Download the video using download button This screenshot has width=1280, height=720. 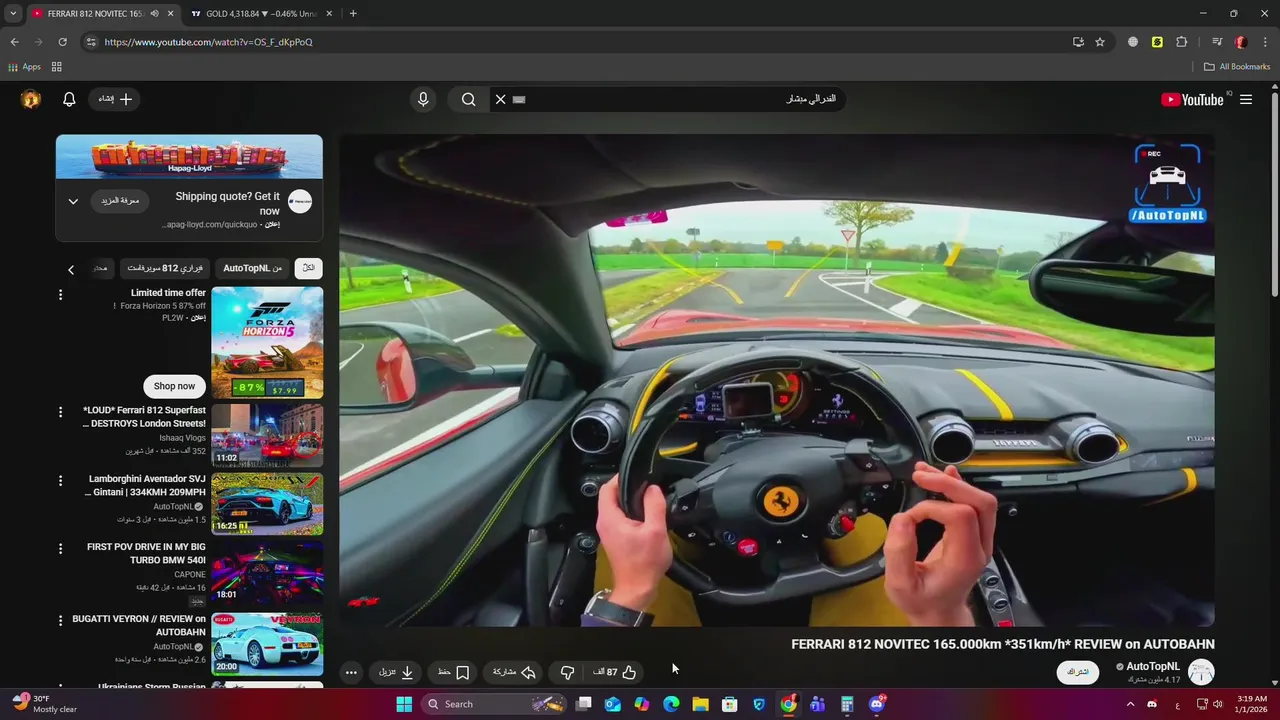point(396,672)
